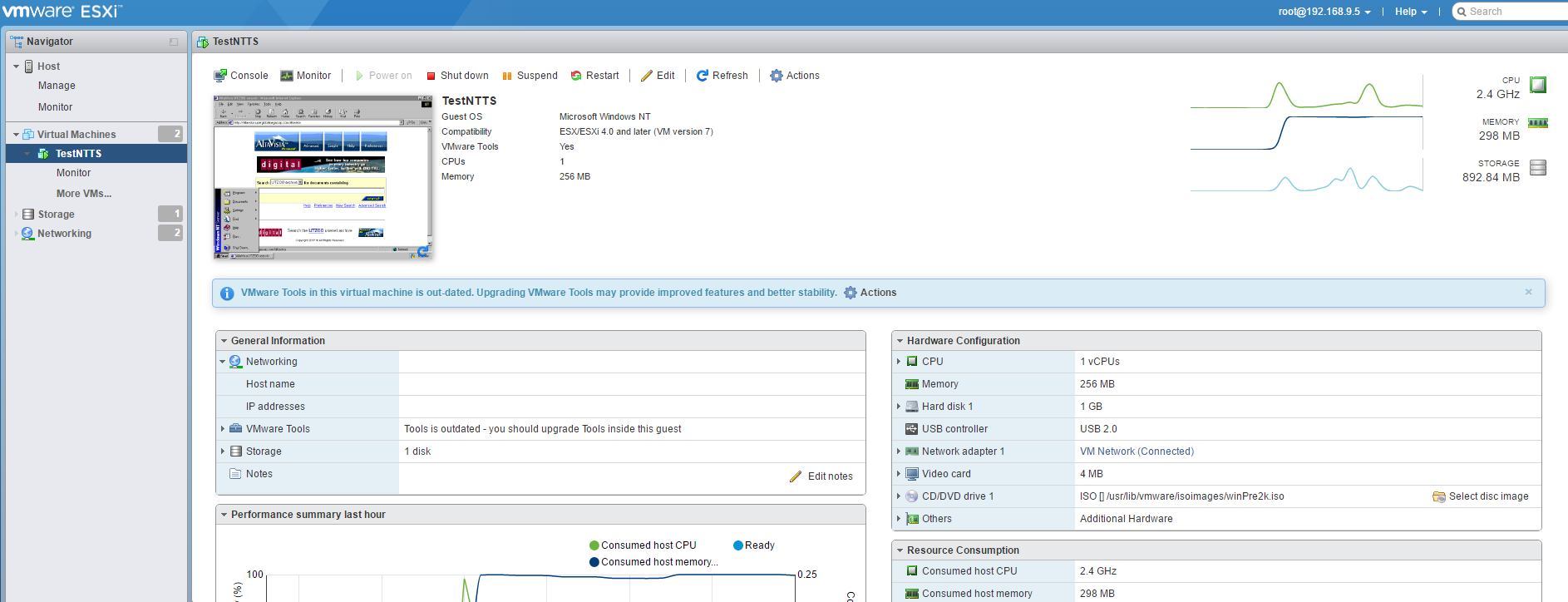1568x602 pixels.
Task: Click the USB controller icon
Action: pyautogui.click(x=912, y=429)
